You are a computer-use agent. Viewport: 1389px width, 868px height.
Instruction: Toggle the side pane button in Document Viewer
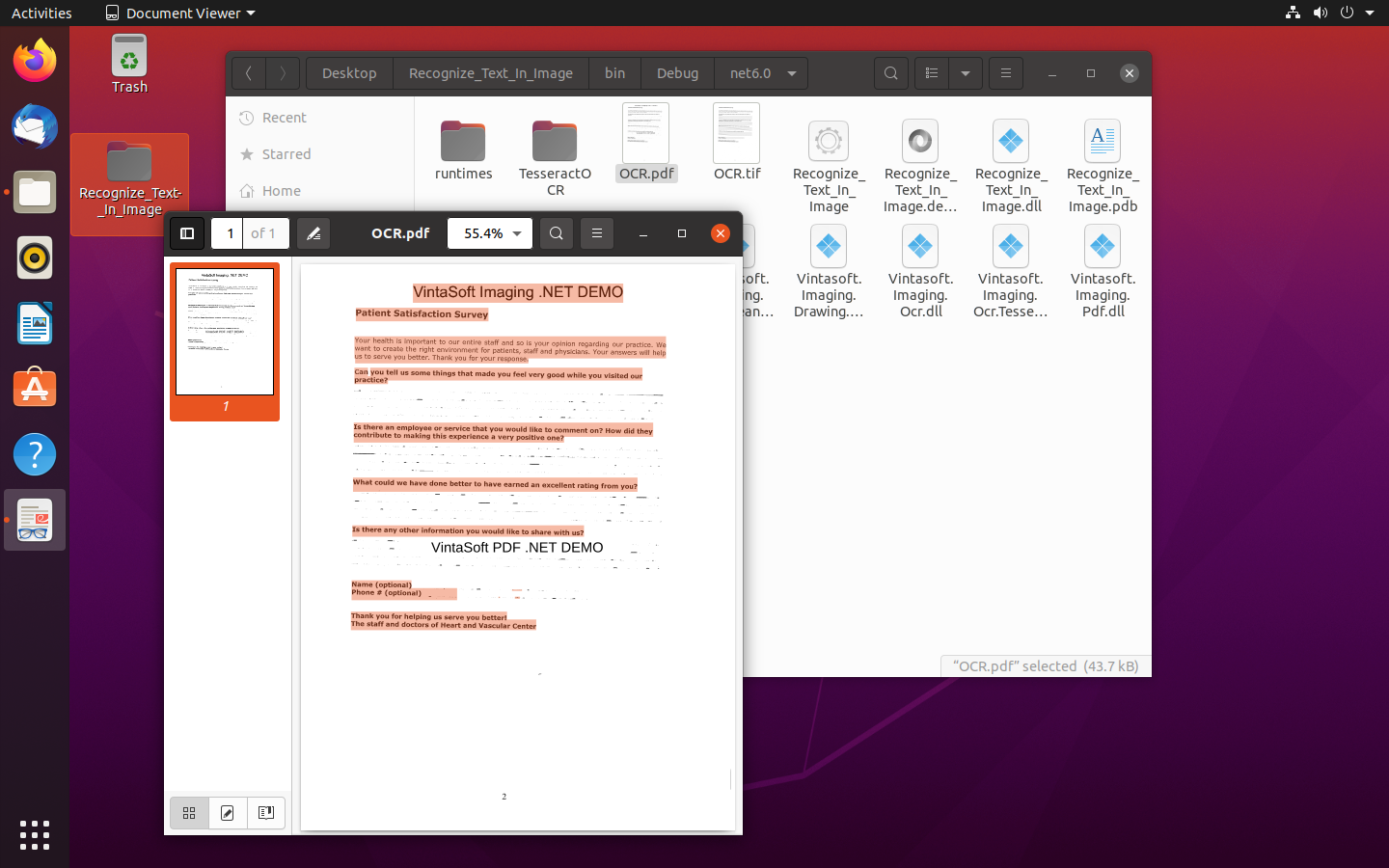187,233
